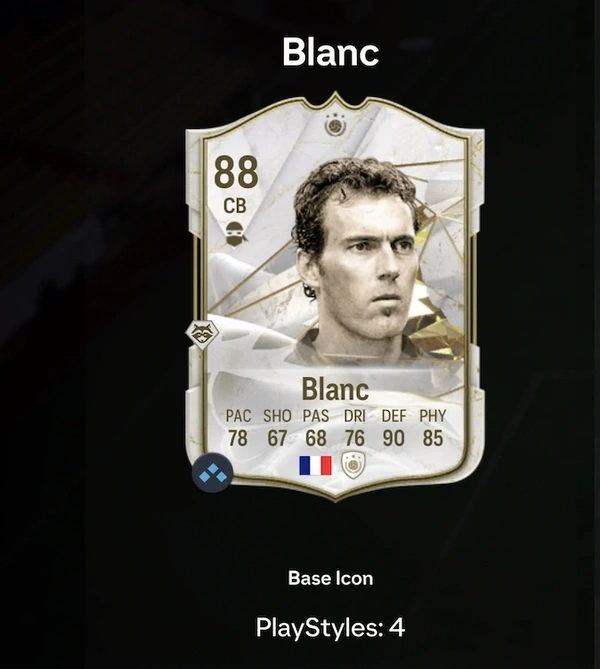Image resolution: width=600 pixels, height=669 pixels.
Task: Click the player portrait on card
Action: tap(354, 260)
